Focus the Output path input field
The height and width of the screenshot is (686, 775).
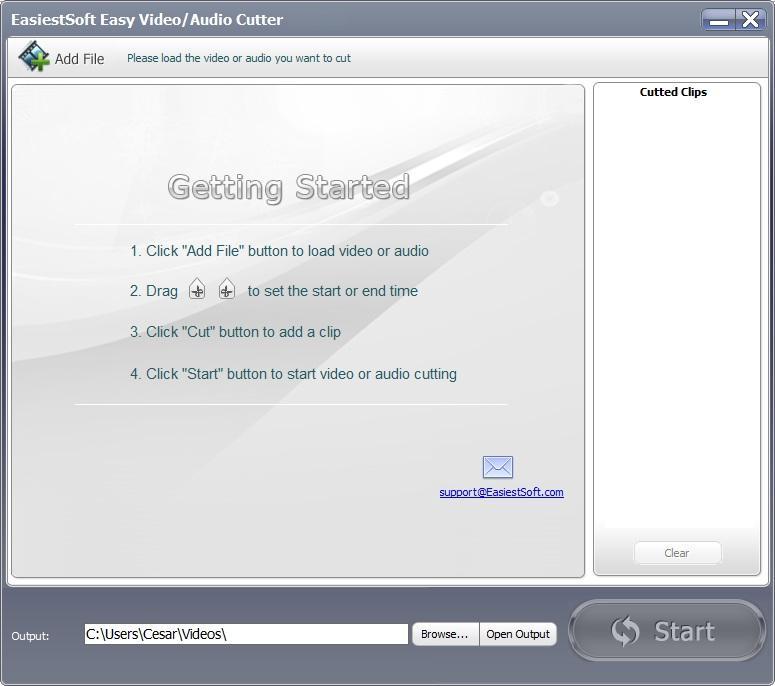(246, 634)
